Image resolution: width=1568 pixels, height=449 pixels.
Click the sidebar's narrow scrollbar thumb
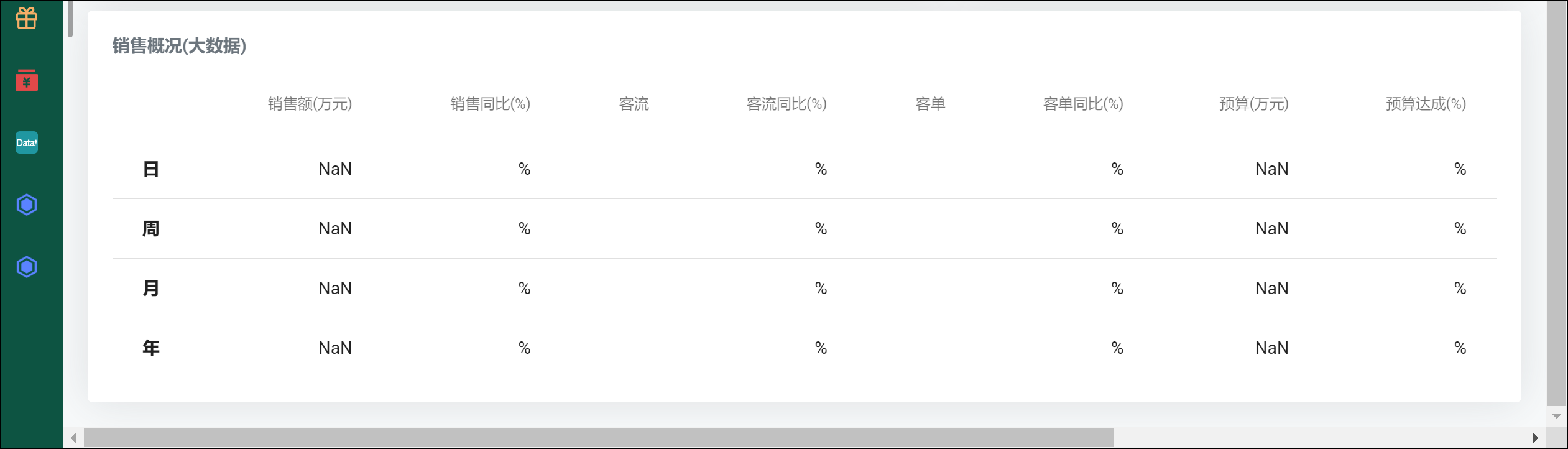pos(70,19)
